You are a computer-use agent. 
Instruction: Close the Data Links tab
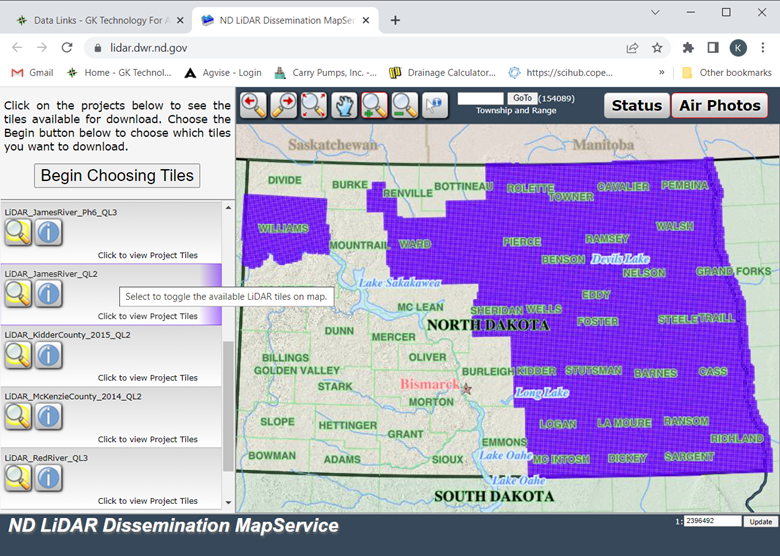(x=180, y=20)
